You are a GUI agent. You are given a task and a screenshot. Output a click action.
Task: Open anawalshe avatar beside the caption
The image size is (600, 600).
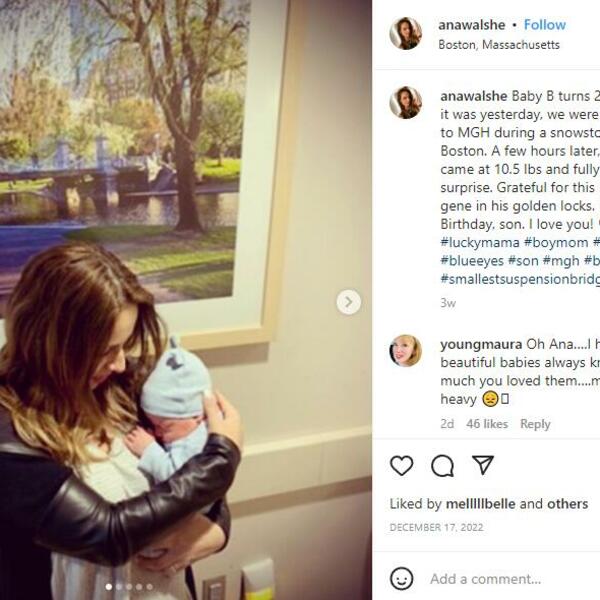pyautogui.click(x=406, y=103)
